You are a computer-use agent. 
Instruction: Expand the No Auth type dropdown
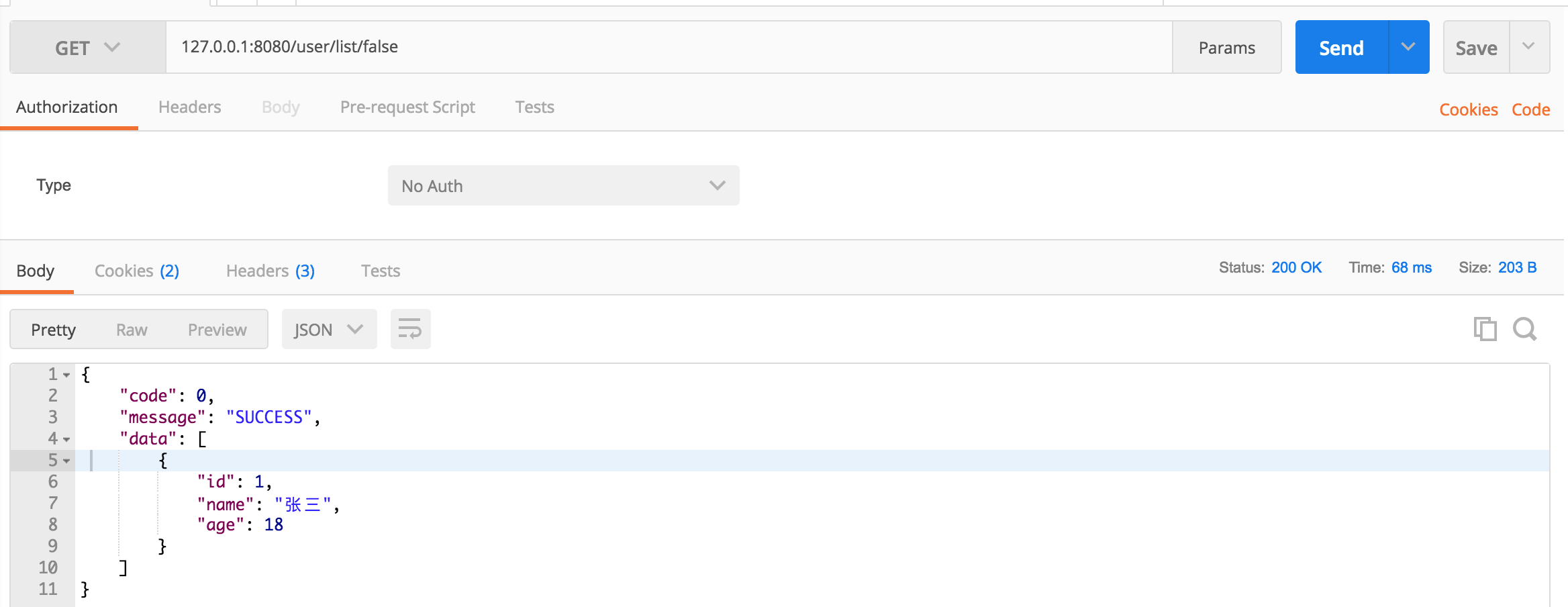click(563, 185)
